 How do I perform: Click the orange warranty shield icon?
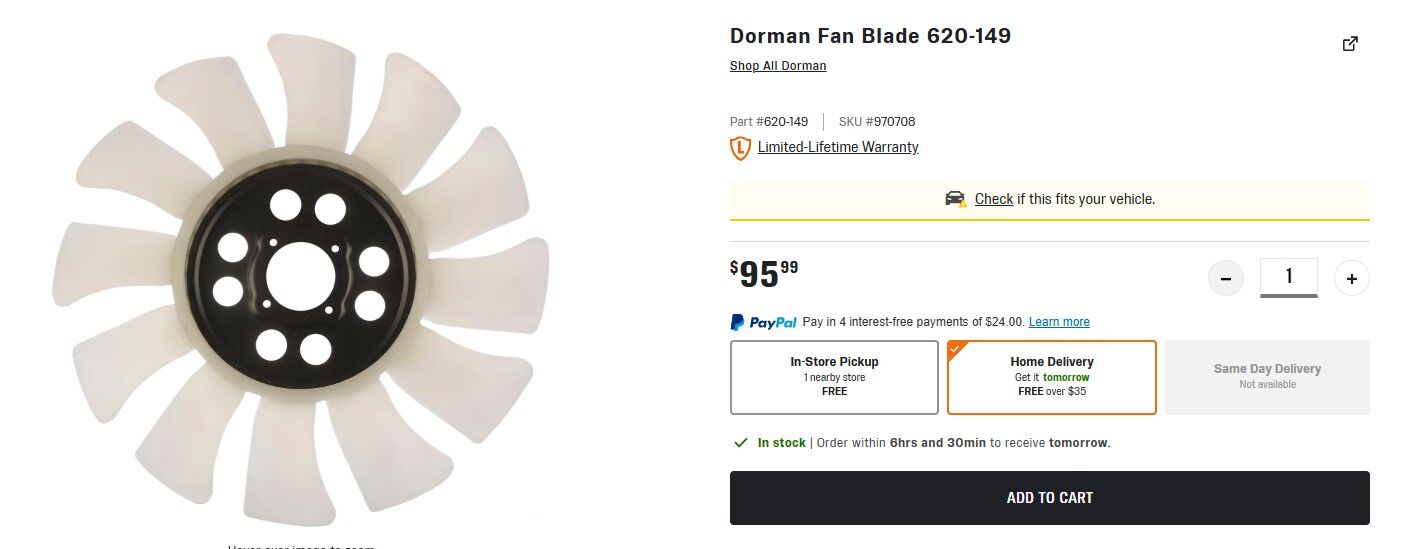click(x=740, y=148)
